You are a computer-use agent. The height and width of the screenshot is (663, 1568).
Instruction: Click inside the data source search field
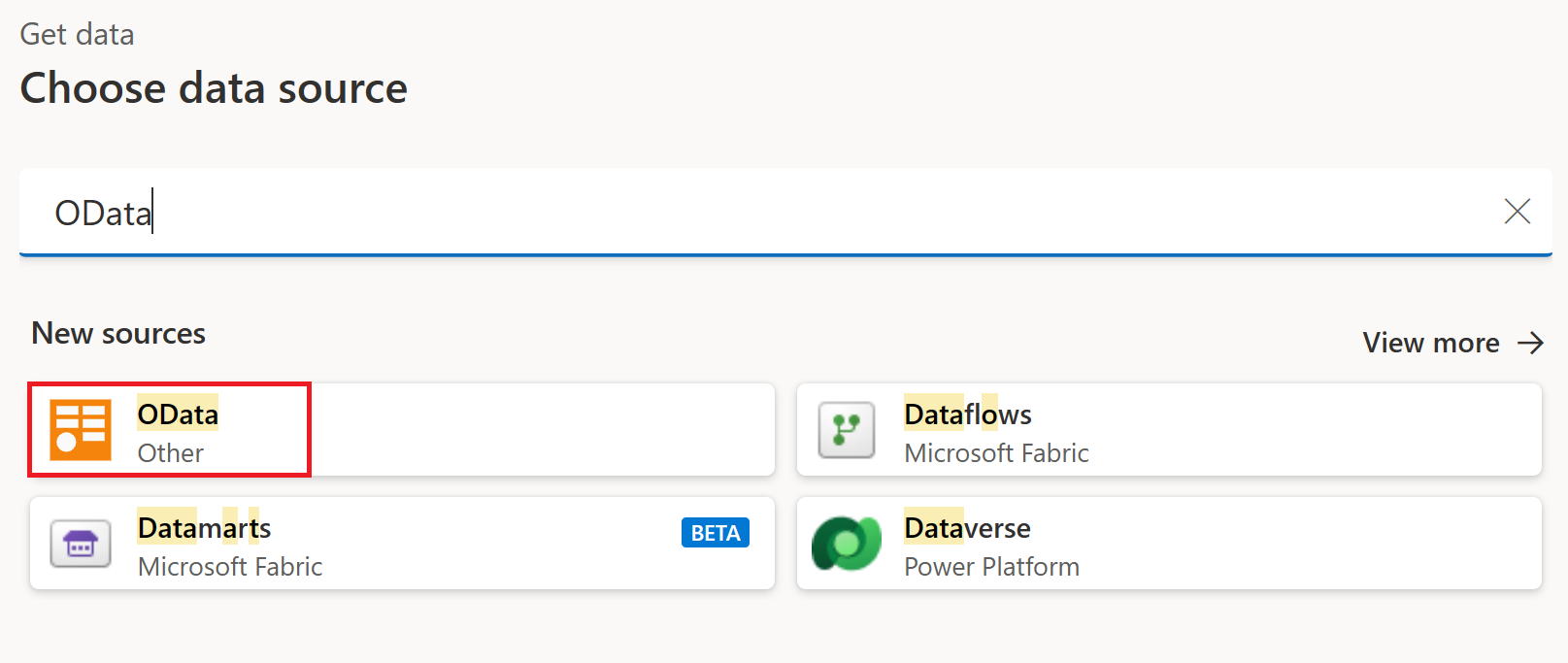(680, 212)
